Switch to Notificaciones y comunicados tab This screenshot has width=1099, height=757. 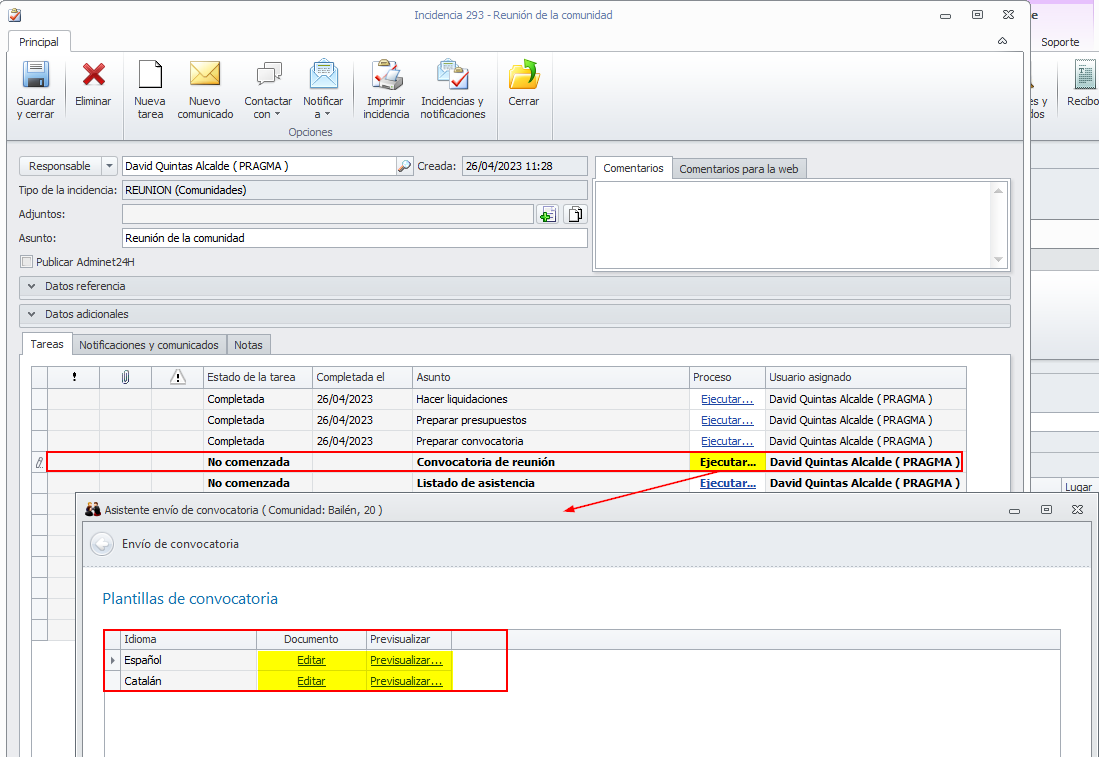click(149, 345)
